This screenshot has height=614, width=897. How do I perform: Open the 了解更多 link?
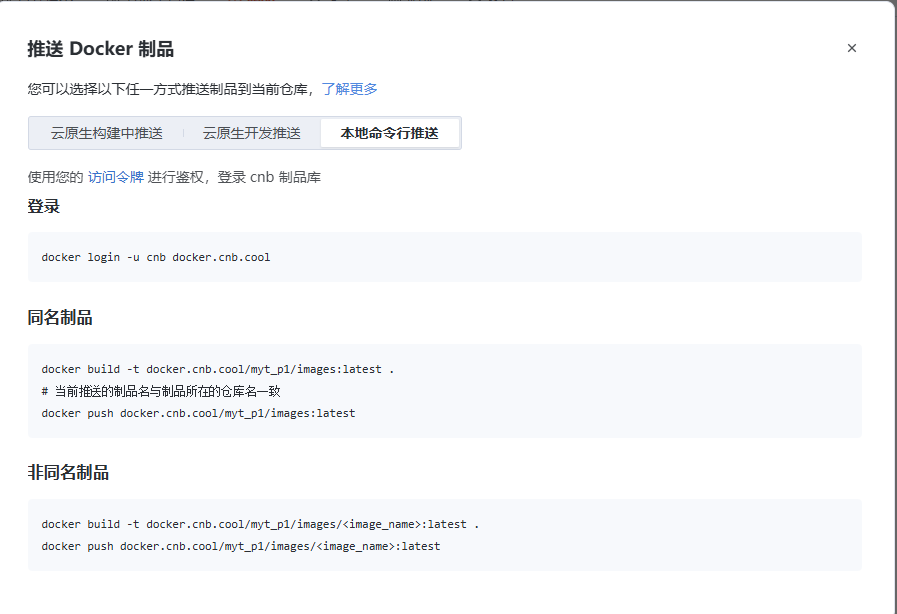pyautogui.click(x=349, y=89)
